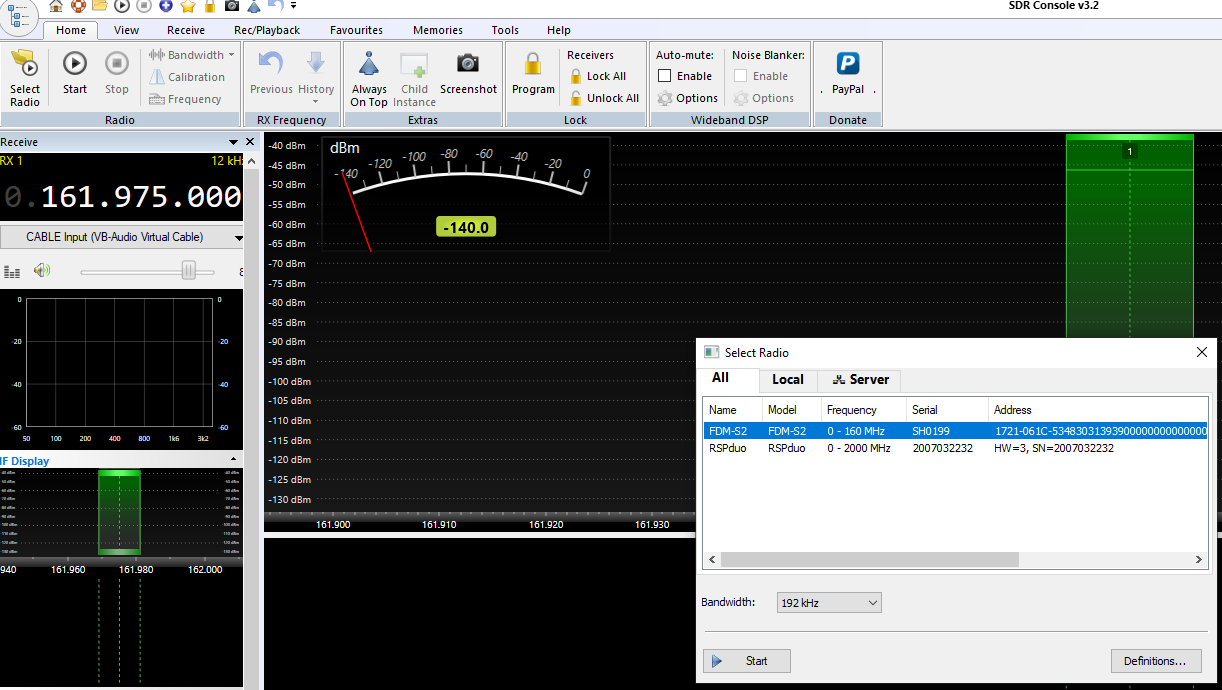Screen dimensions: 1222x690
Task: Click Start in the Select Radio dialog
Action: pyautogui.click(x=747, y=661)
